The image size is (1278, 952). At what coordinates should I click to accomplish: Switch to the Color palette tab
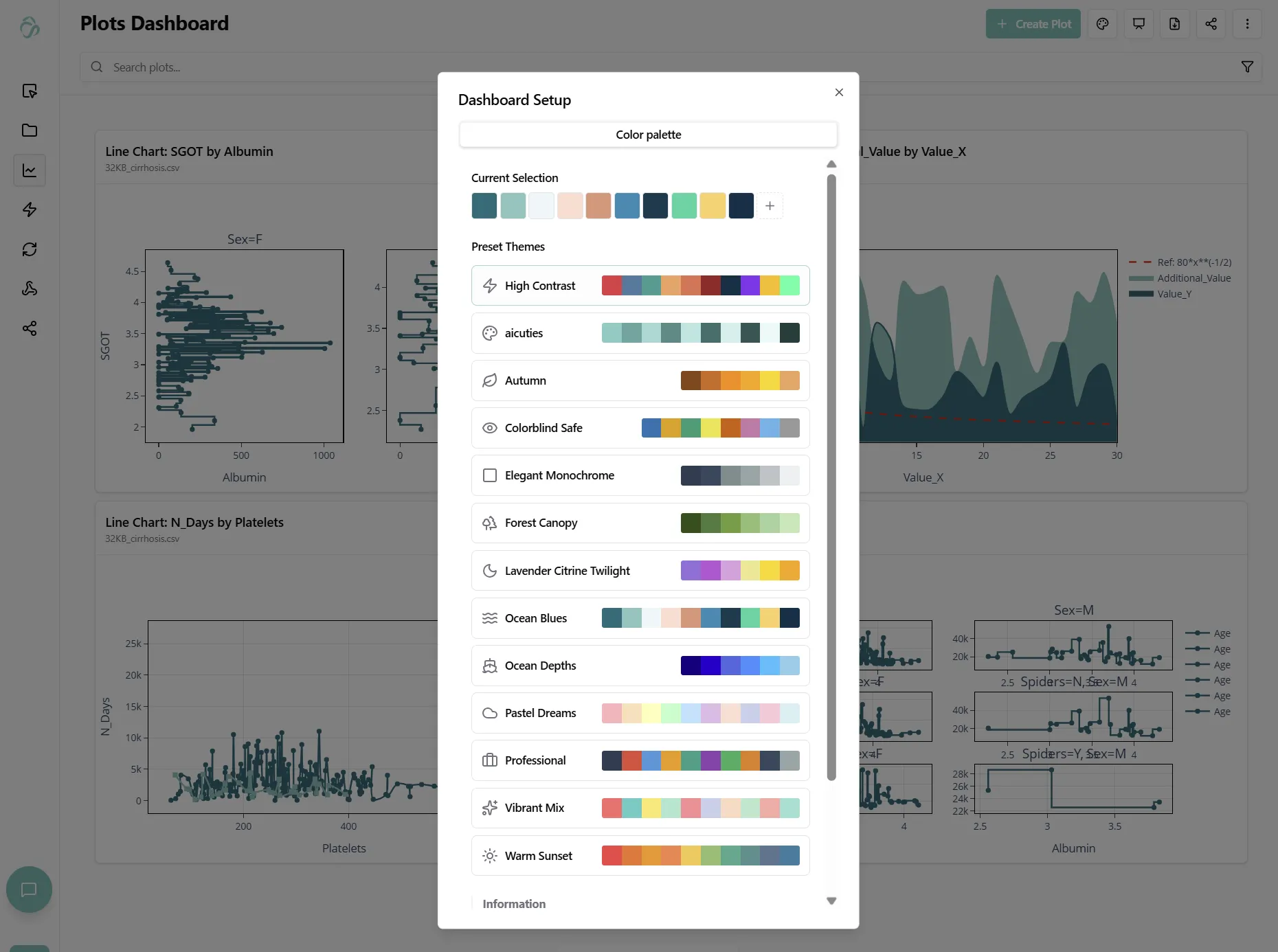pyautogui.click(x=648, y=135)
